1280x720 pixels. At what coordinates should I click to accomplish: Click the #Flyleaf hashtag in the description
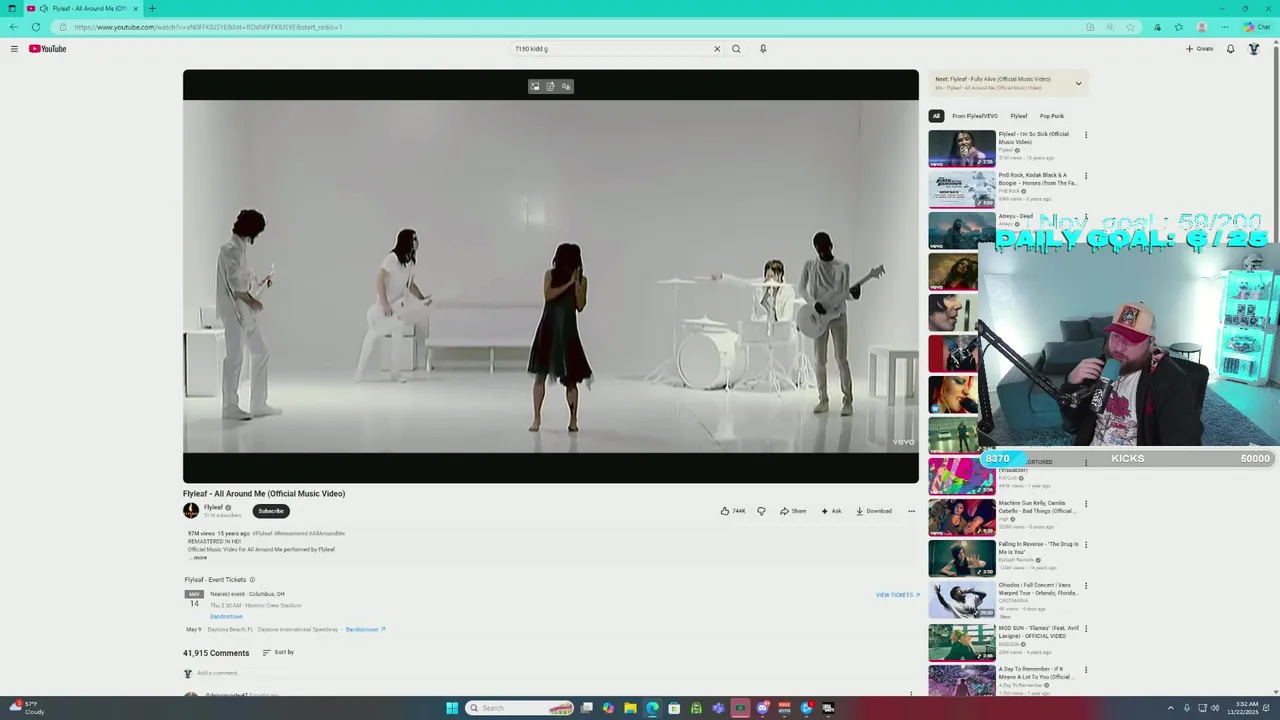[x=262, y=533]
